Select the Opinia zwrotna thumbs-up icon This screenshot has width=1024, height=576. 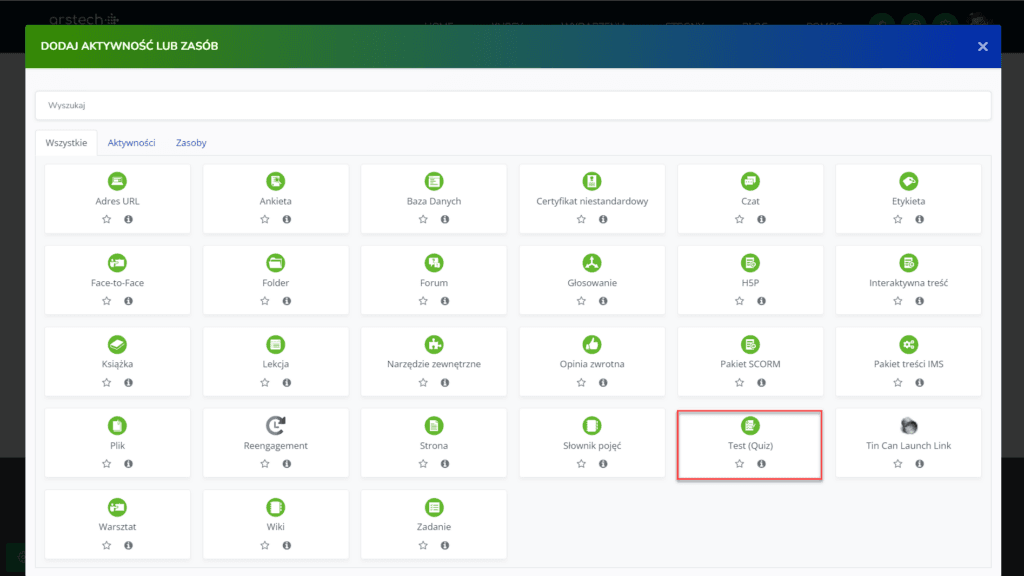[x=592, y=344]
